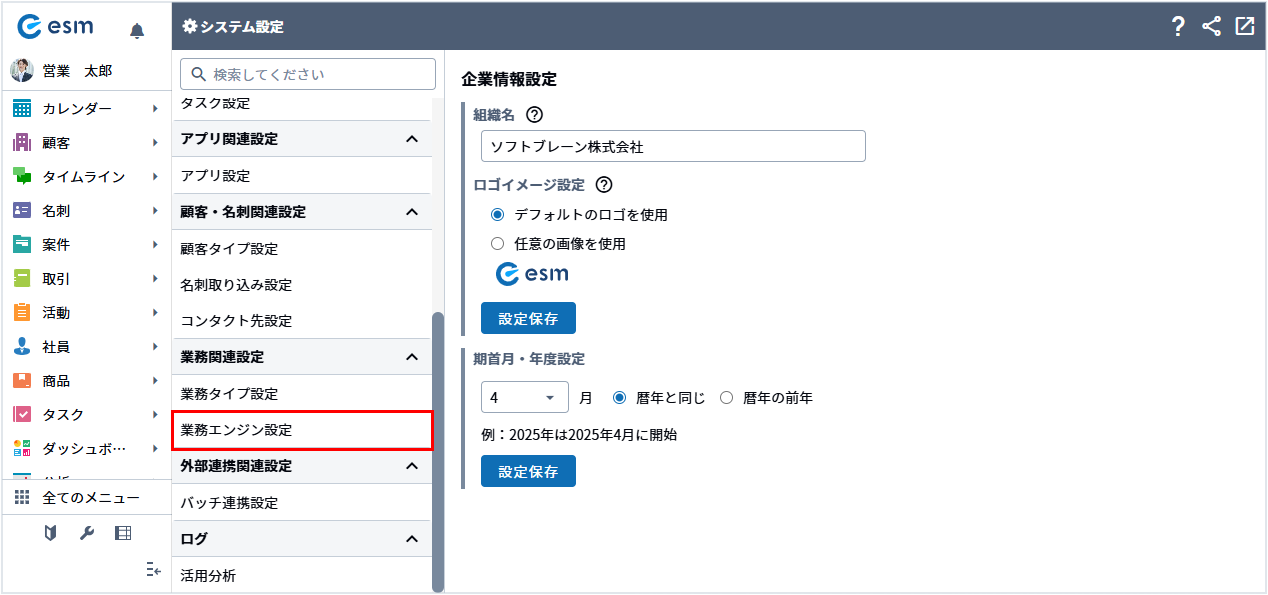Click the share icon in header

point(1211,27)
